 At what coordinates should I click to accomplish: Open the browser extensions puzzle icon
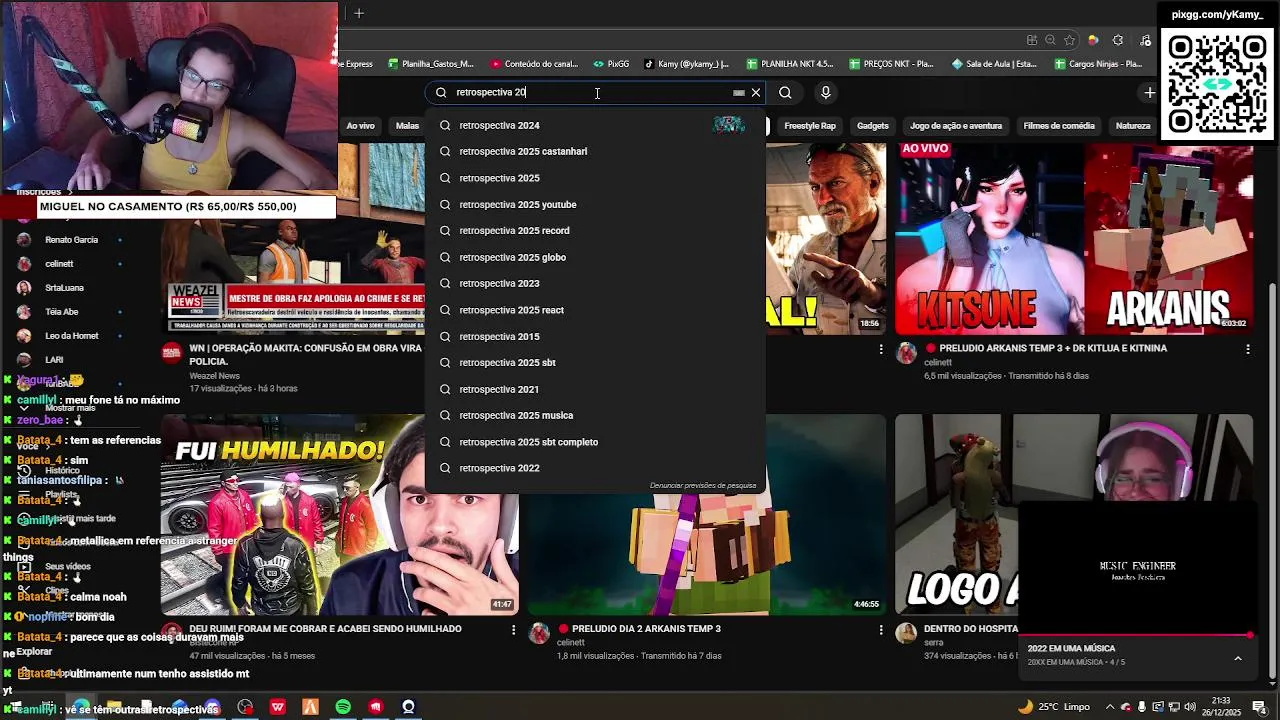[1118, 40]
